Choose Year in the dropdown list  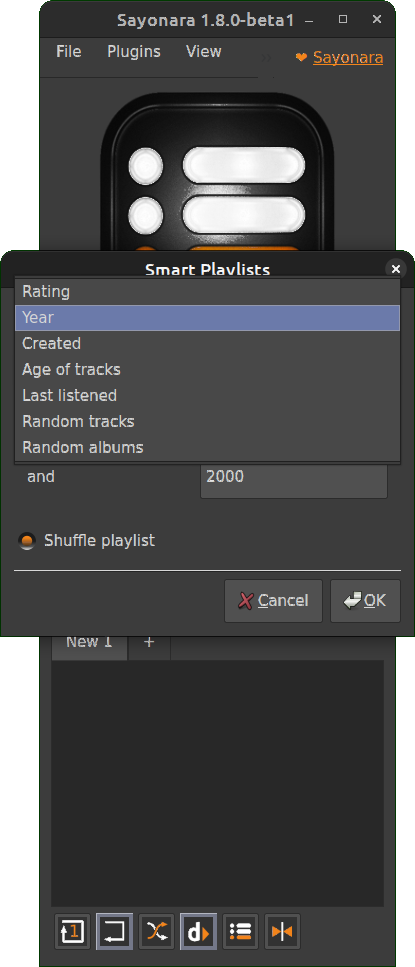(x=208, y=318)
